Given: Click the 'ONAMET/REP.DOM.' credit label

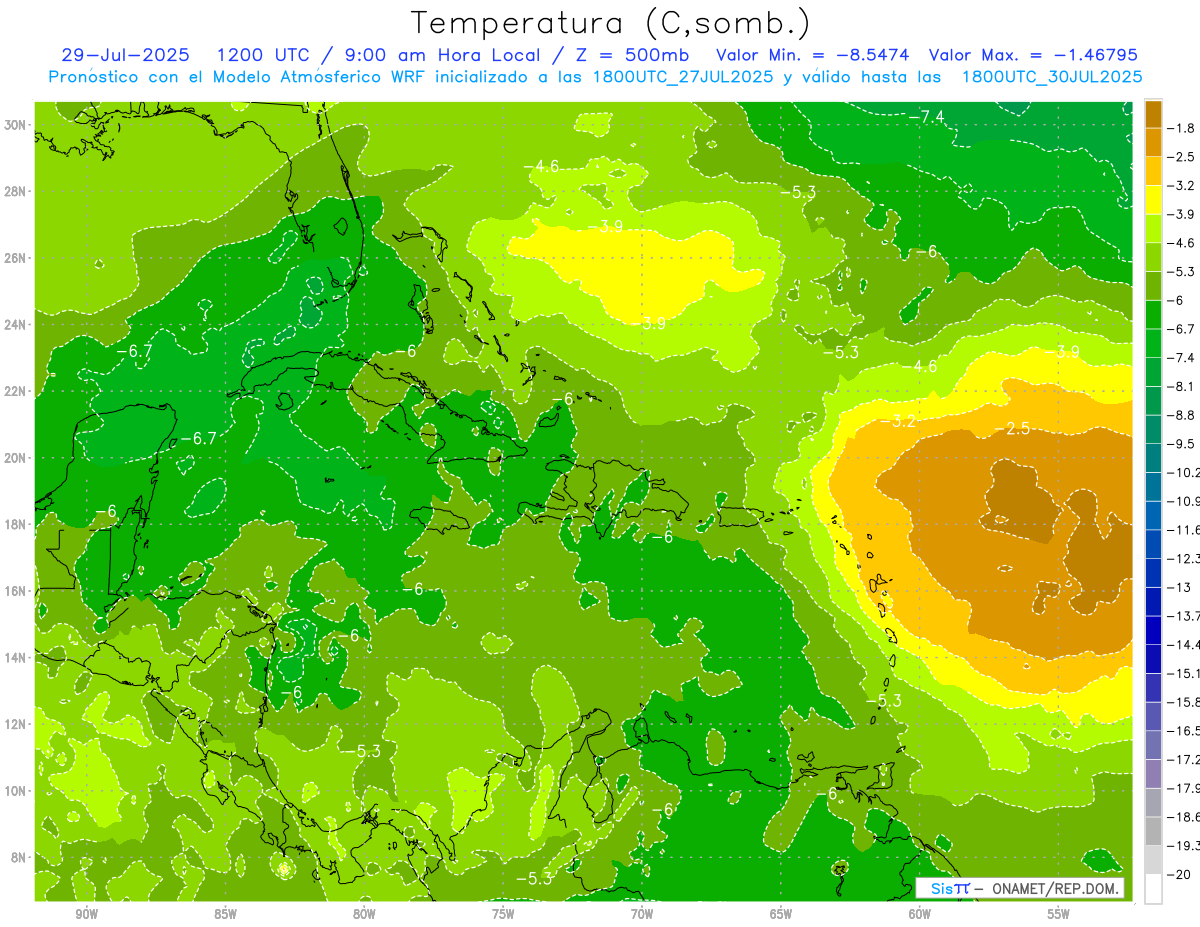Looking at the screenshot, I should [x=1055, y=888].
